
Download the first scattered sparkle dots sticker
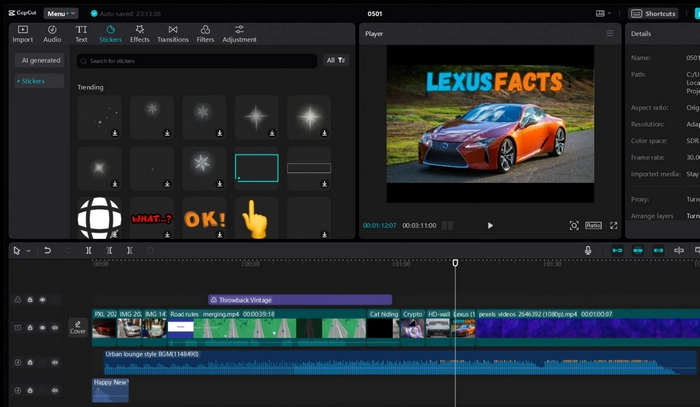click(x=115, y=133)
